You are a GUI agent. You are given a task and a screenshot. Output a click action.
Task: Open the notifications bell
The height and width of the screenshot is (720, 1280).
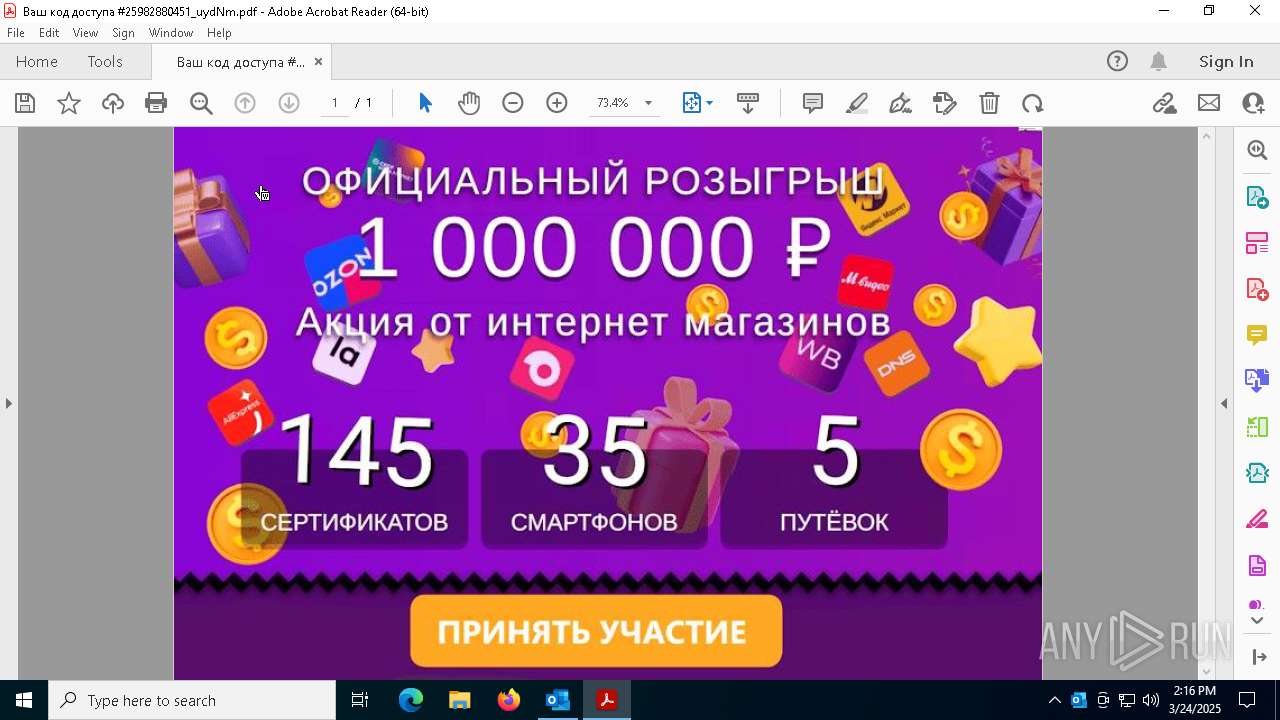click(x=1159, y=61)
